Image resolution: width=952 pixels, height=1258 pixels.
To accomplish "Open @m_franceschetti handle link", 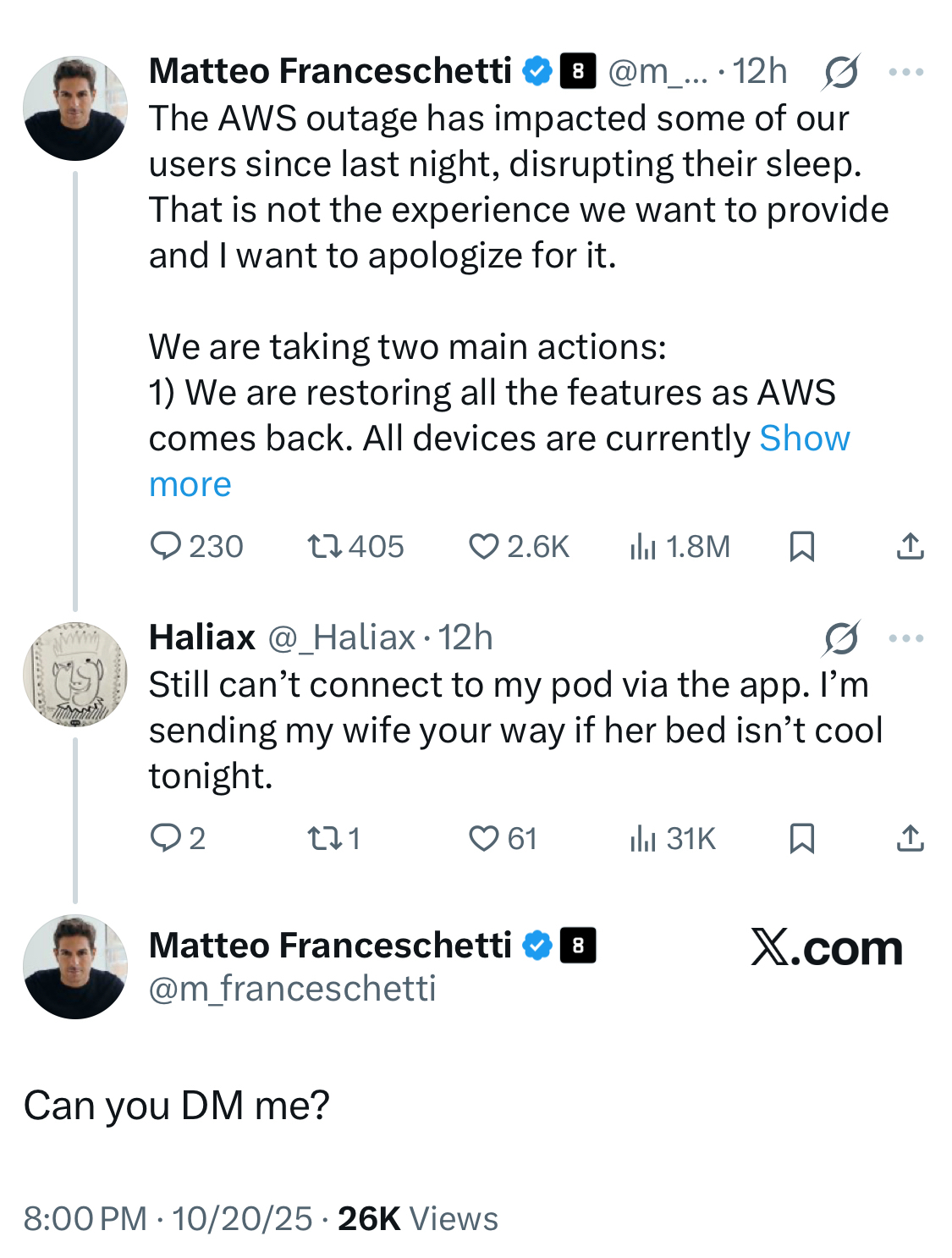I will click(292, 988).
